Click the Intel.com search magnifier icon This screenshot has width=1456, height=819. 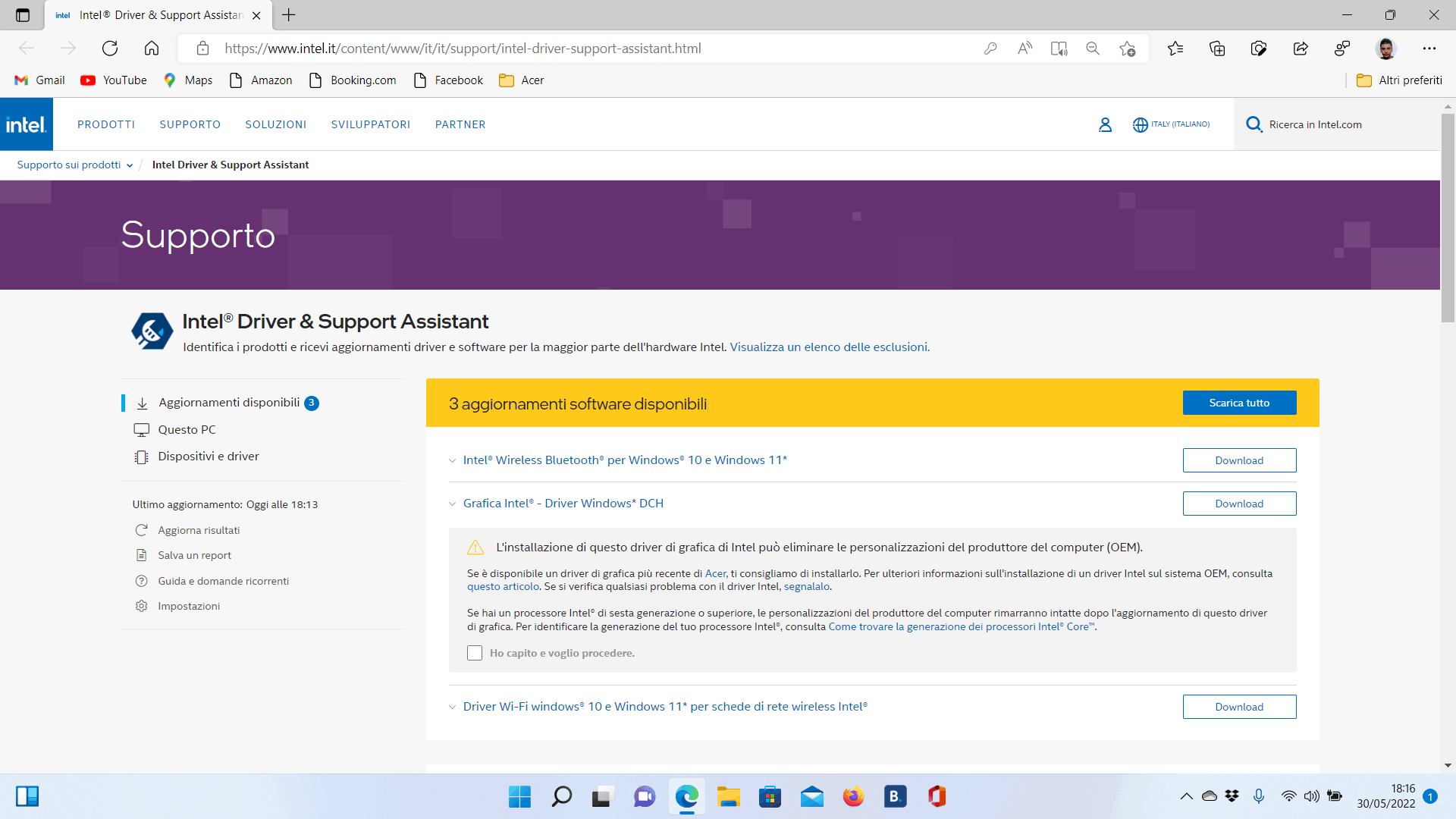[1254, 124]
